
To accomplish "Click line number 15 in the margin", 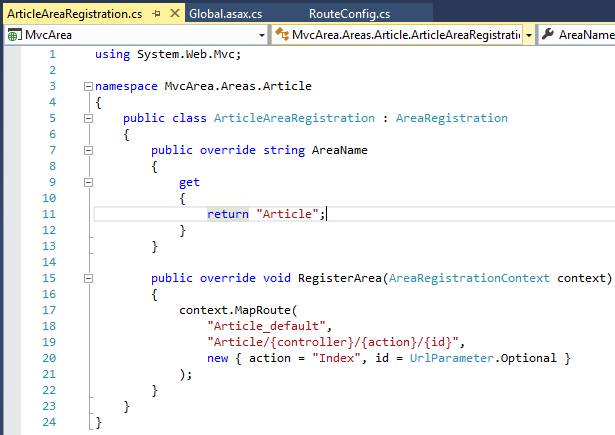I will tap(49, 278).
